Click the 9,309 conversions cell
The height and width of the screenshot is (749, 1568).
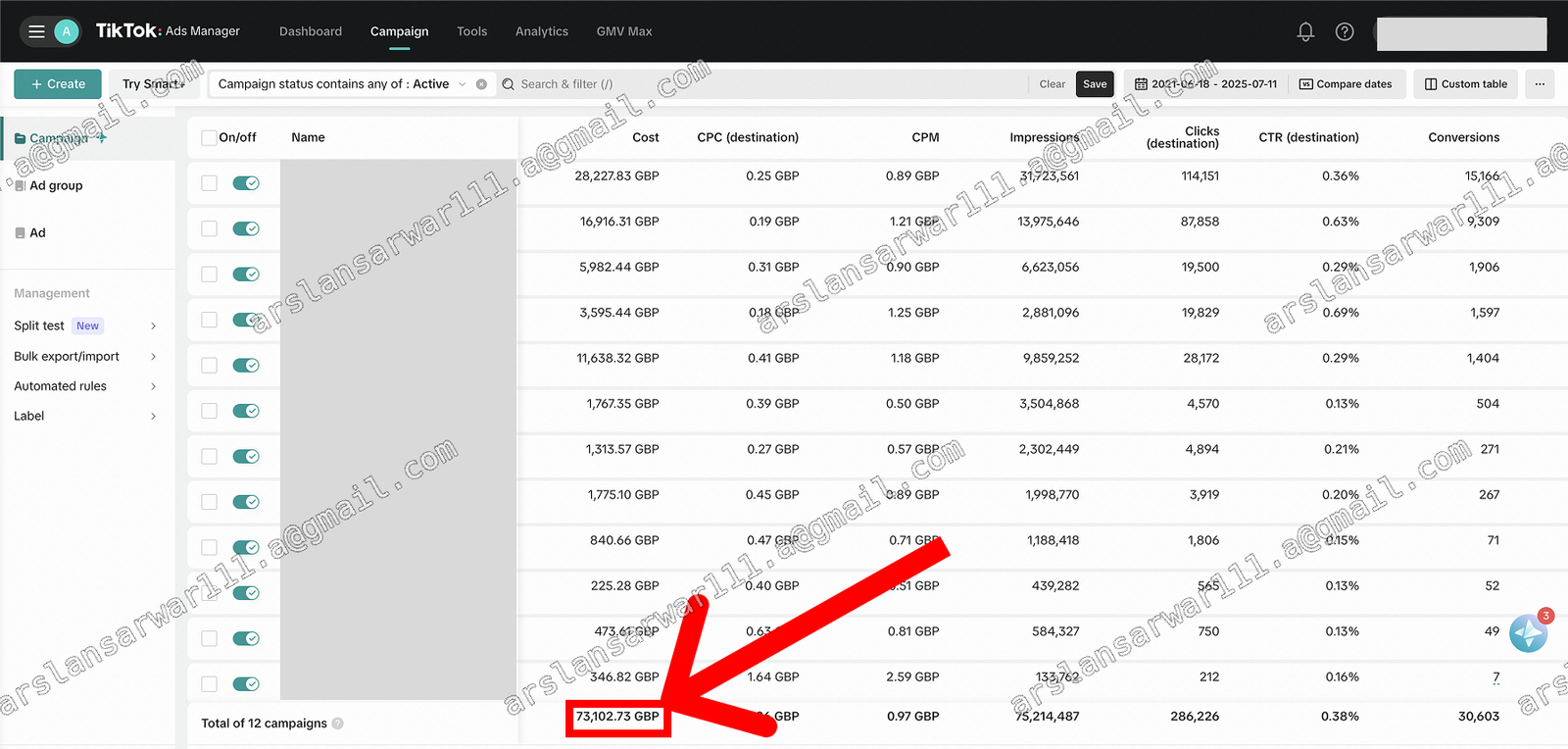[x=1483, y=222]
